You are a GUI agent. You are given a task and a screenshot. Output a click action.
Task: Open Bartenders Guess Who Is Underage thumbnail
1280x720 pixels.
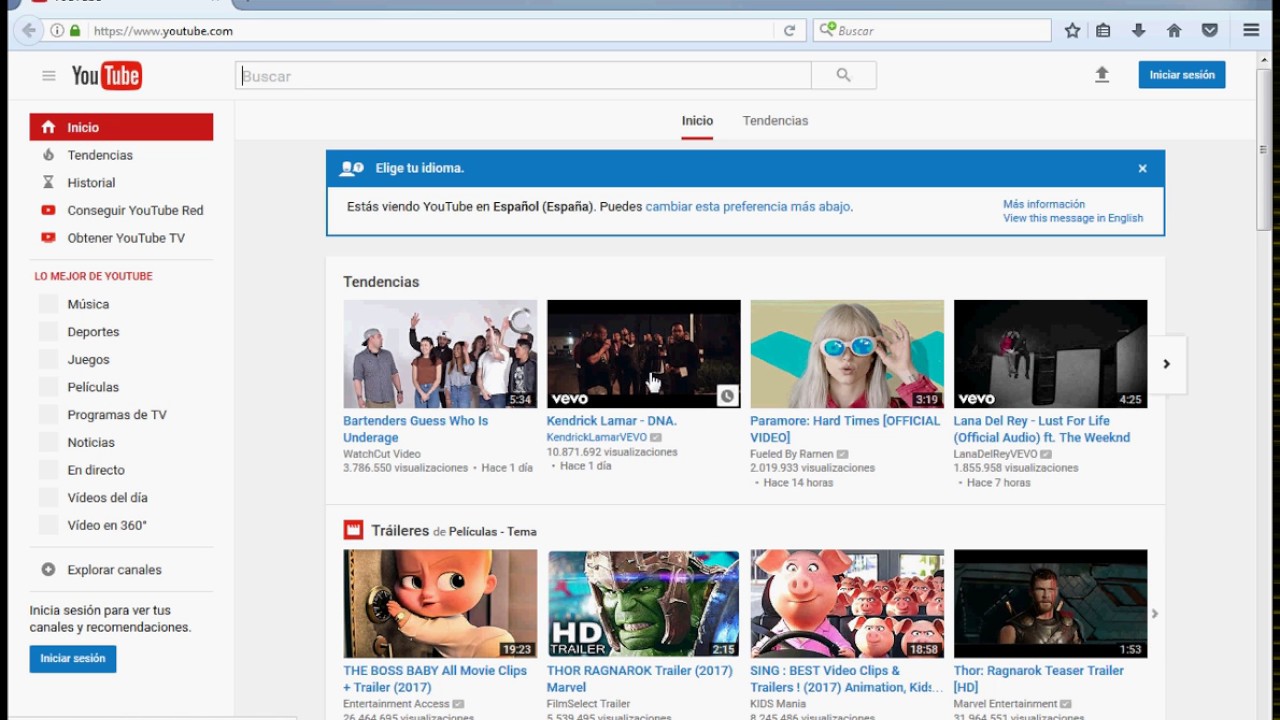pyautogui.click(x=440, y=354)
